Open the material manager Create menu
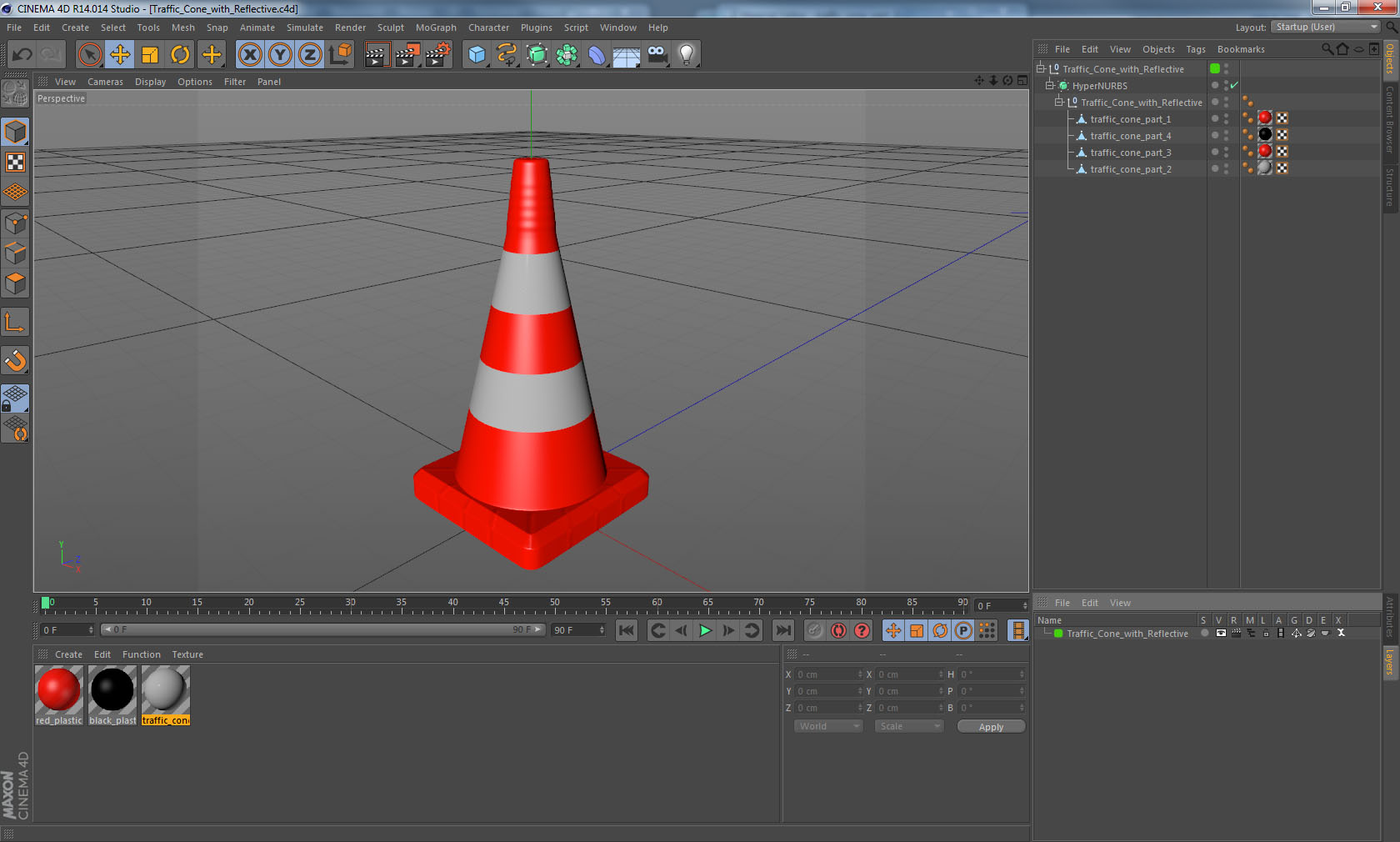 pyautogui.click(x=68, y=654)
